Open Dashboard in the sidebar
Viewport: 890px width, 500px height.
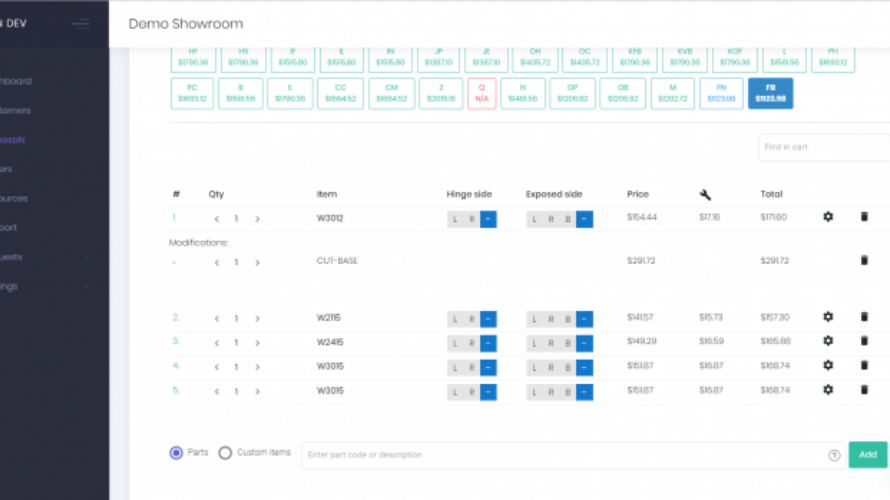[x=16, y=81]
